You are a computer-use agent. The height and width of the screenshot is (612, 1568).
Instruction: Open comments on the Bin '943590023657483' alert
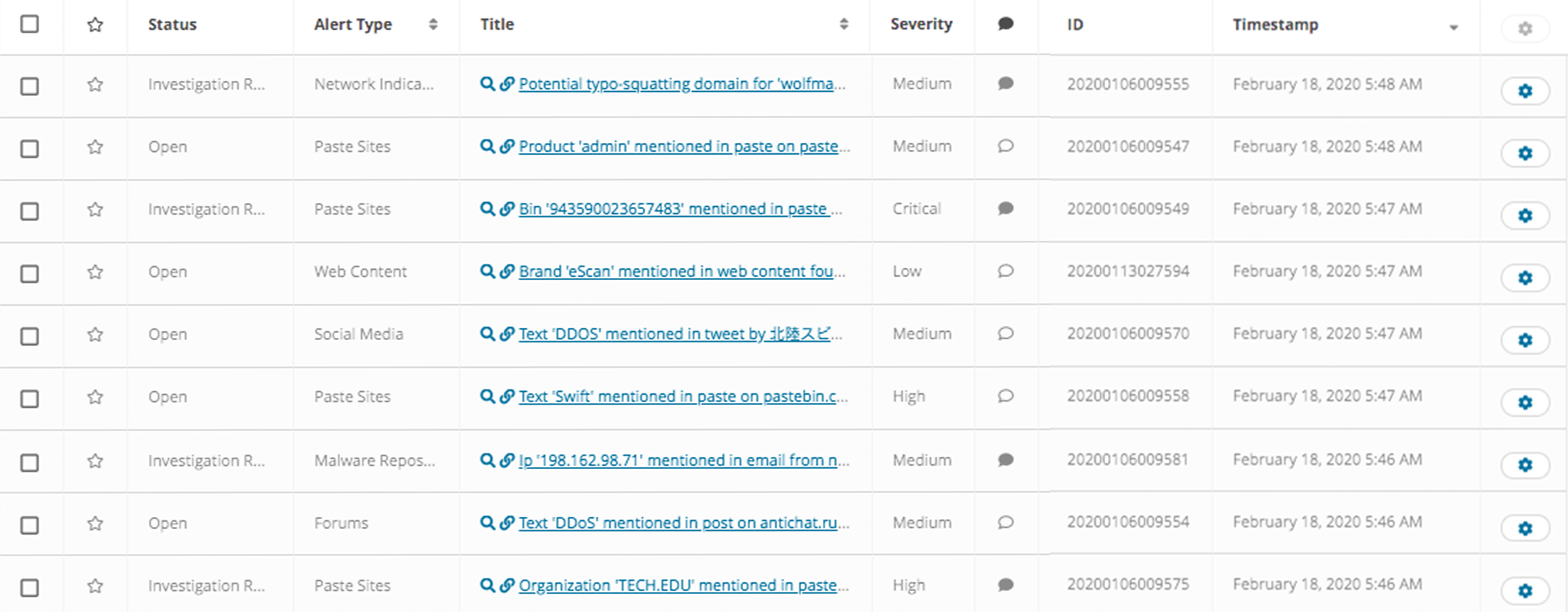(1005, 208)
